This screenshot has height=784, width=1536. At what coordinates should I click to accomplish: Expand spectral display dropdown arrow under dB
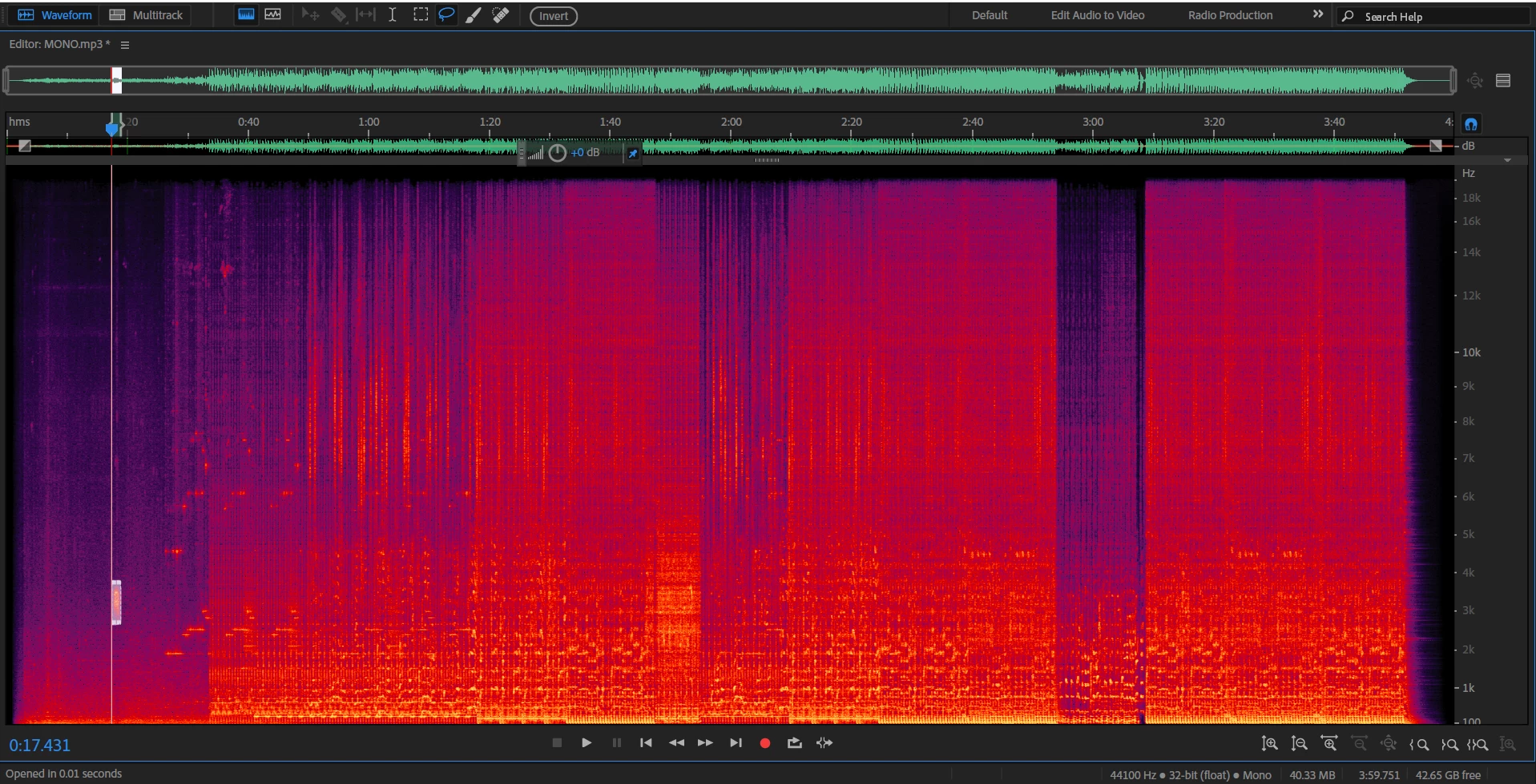click(x=1507, y=160)
